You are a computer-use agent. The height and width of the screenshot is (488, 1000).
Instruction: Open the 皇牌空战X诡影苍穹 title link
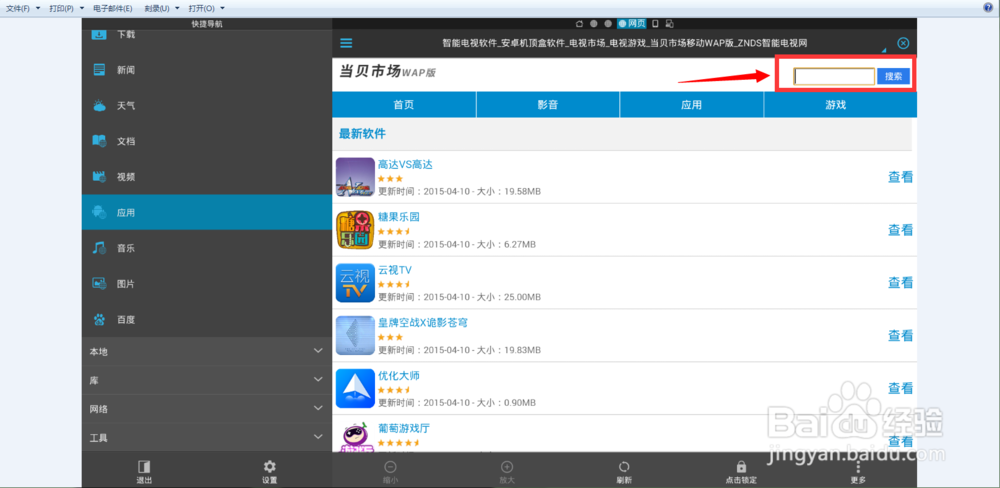click(423, 323)
